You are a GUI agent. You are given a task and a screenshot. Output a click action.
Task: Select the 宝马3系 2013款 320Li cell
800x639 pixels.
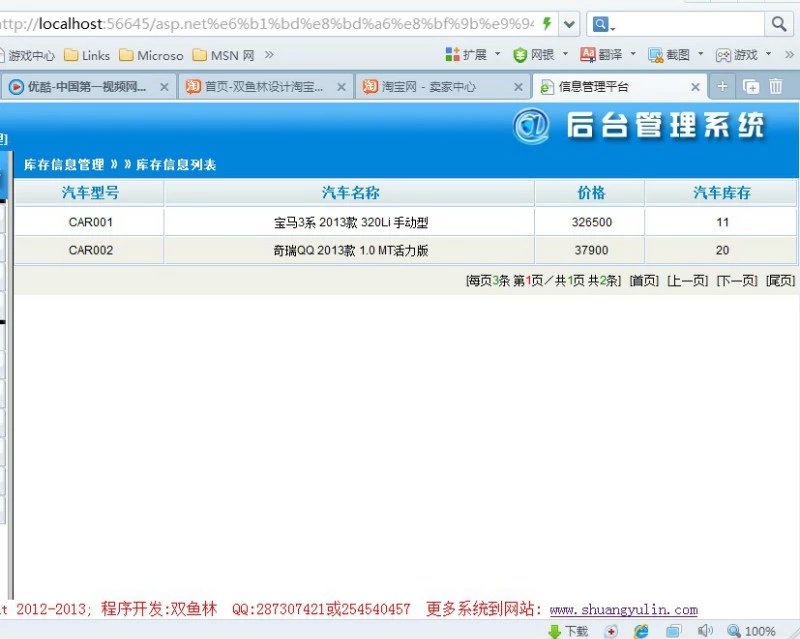point(350,222)
